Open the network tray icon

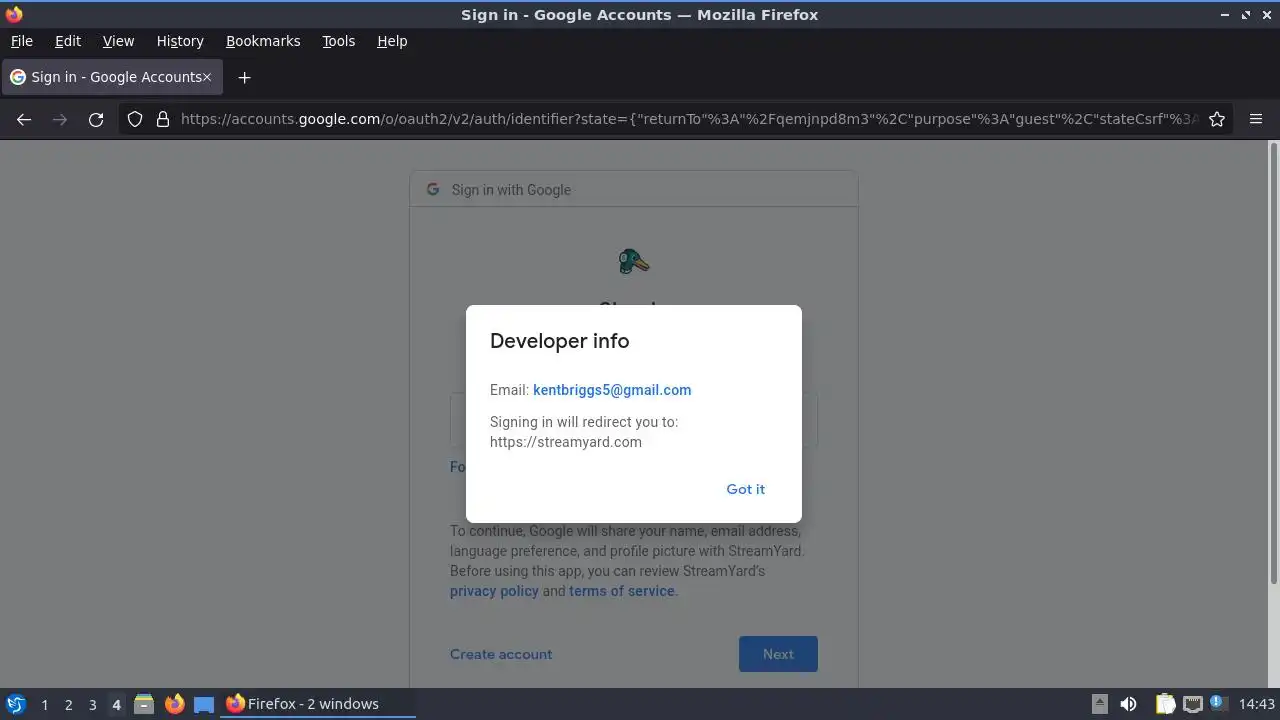tap(1193, 704)
